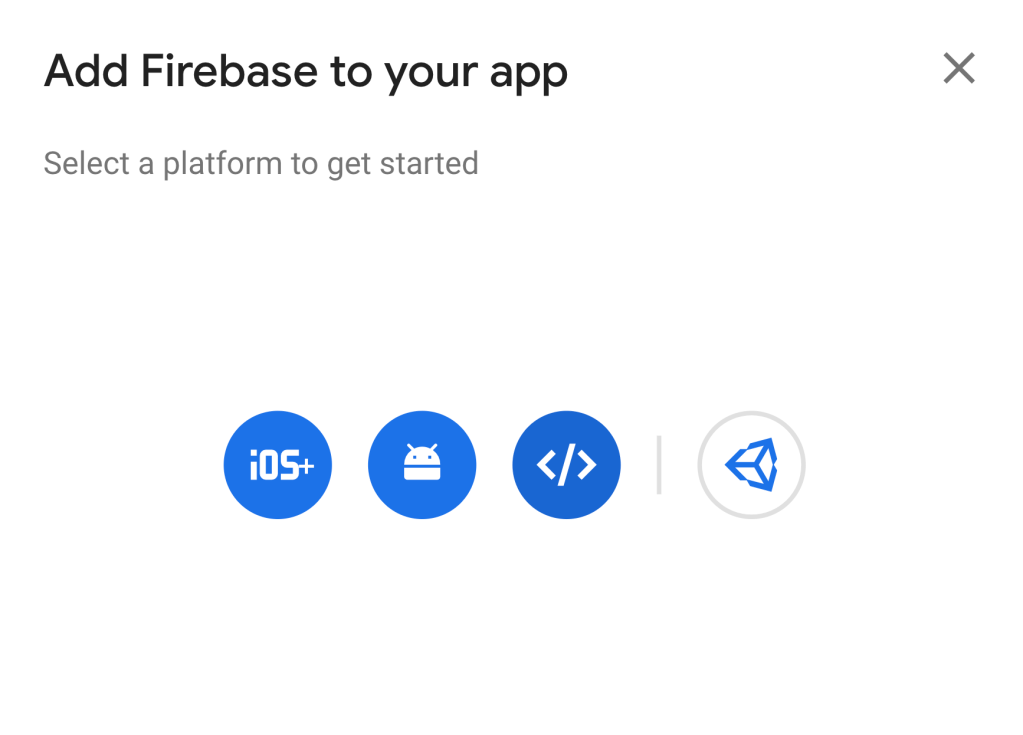The width and height of the screenshot is (1023, 735).
Task: Click the vertical divider before Unity icon
Action: pyautogui.click(x=658, y=465)
